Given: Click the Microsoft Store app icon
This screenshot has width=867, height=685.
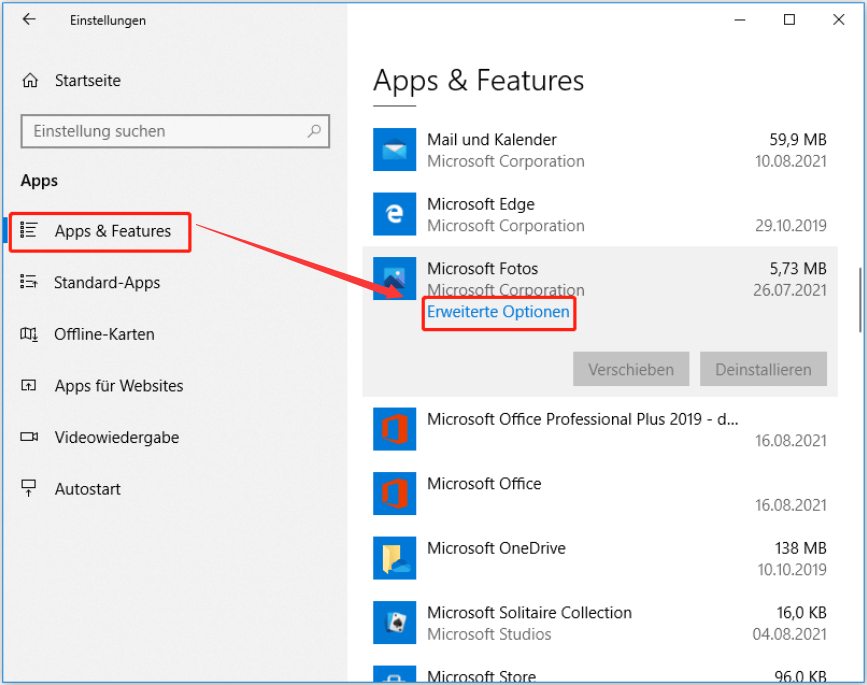Looking at the screenshot, I should pyautogui.click(x=394, y=675).
